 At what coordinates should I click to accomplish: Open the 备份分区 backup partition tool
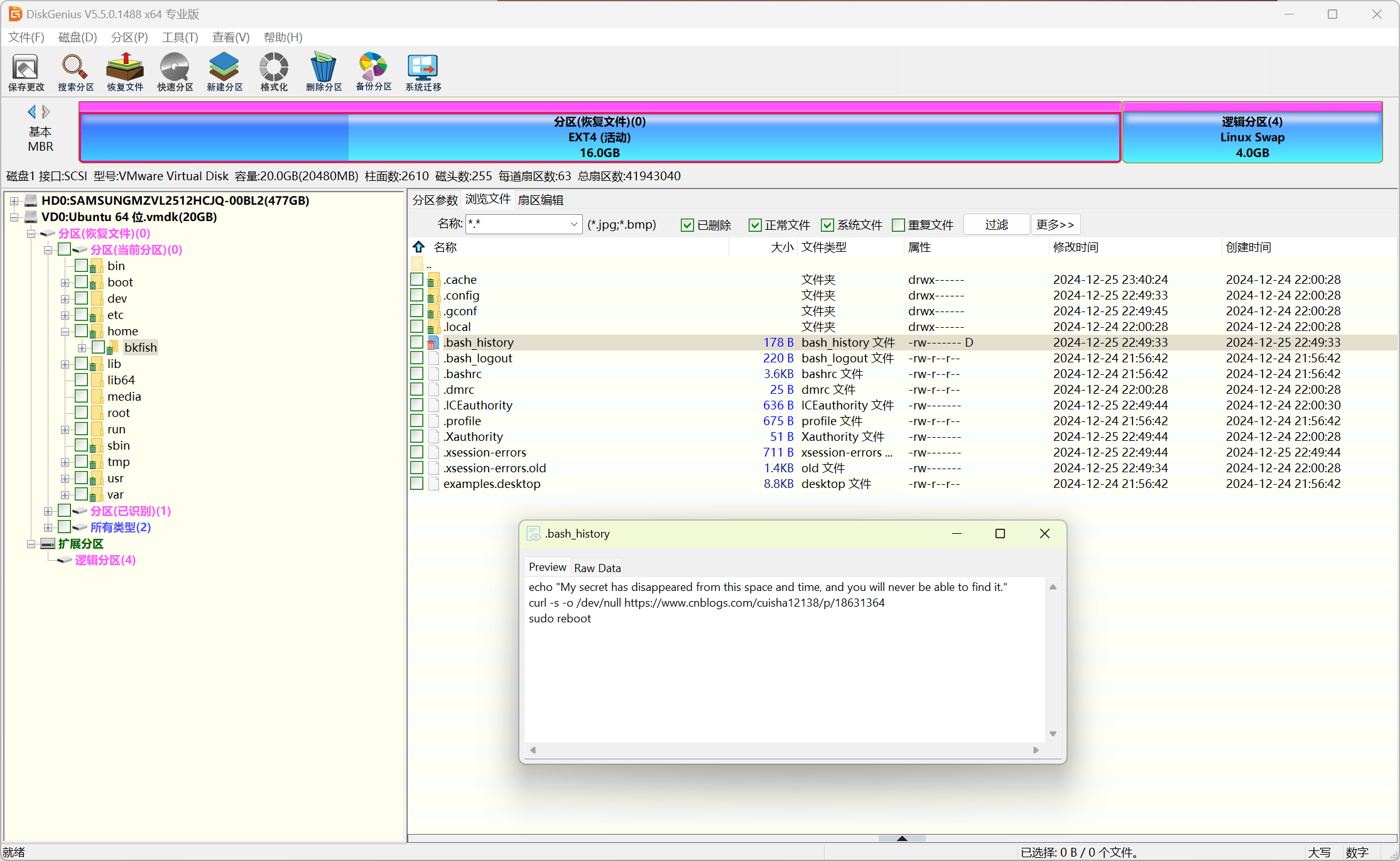pos(373,72)
